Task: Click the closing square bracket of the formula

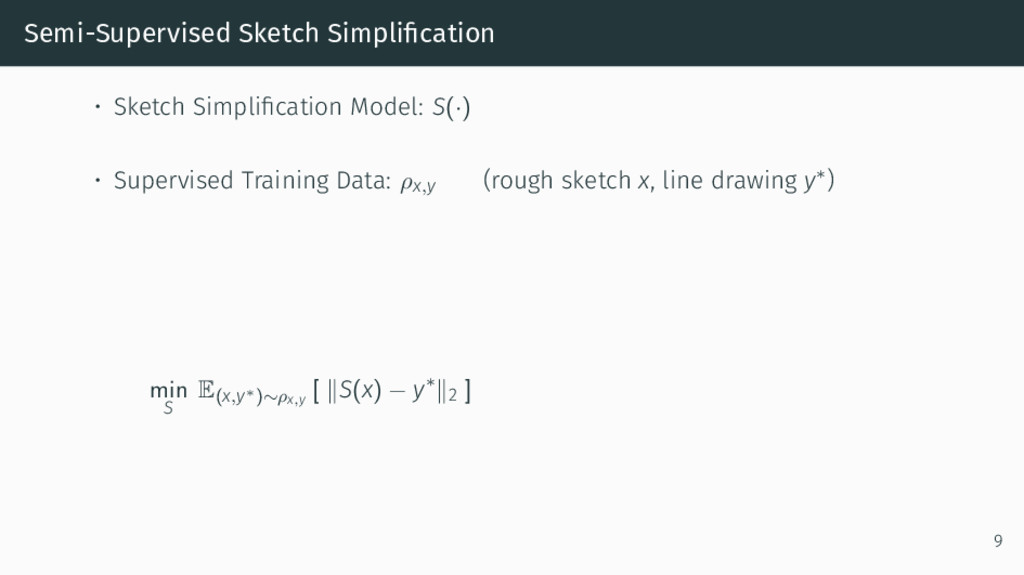Action: coord(468,391)
